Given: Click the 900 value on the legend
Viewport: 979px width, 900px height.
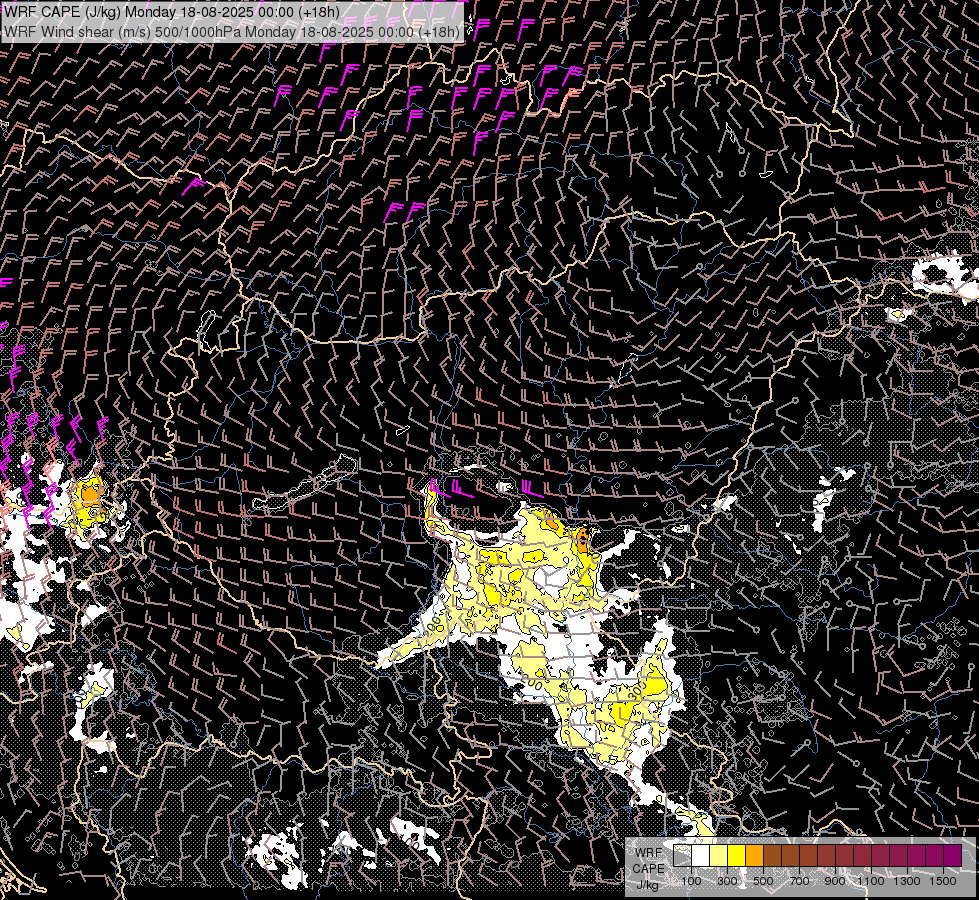Looking at the screenshot, I should (x=835, y=881).
